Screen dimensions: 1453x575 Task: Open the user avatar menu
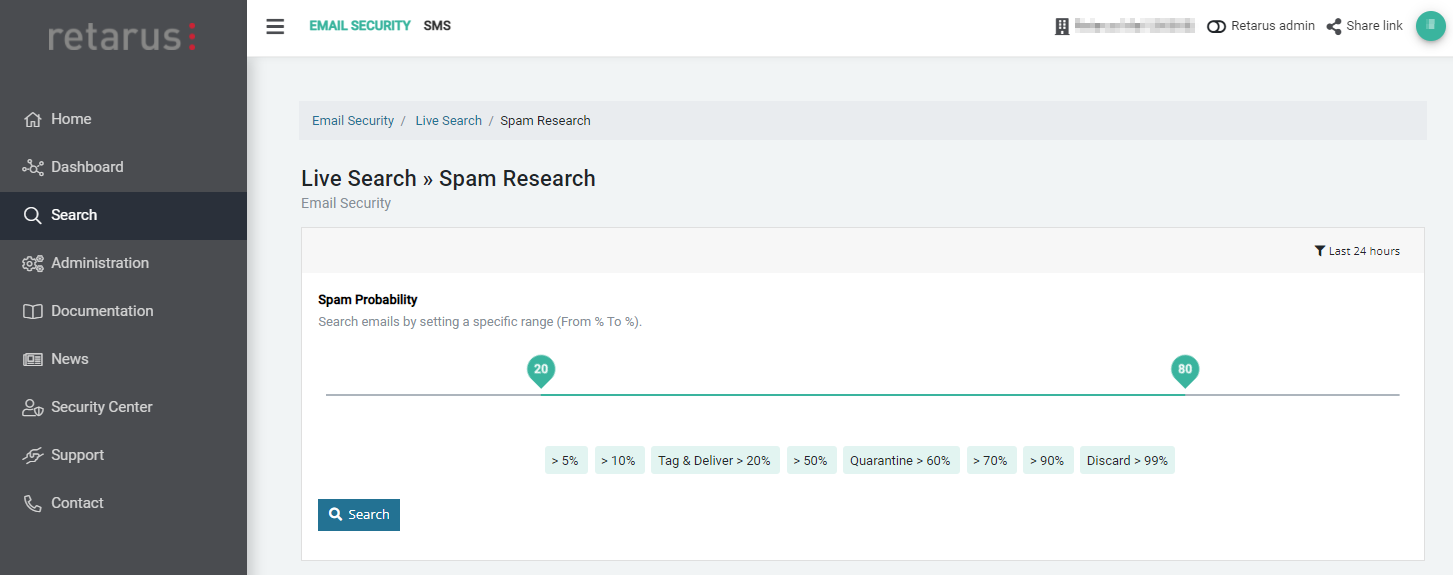1430,26
